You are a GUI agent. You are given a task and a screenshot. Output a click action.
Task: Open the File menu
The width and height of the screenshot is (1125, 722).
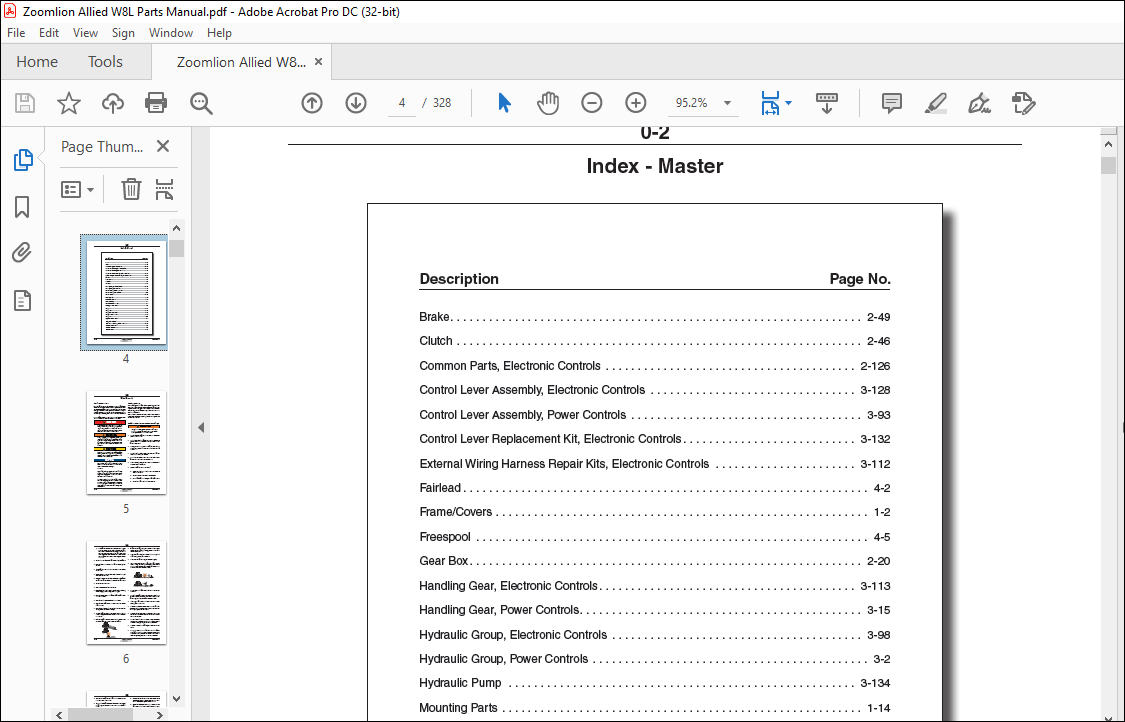[x=16, y=33]
